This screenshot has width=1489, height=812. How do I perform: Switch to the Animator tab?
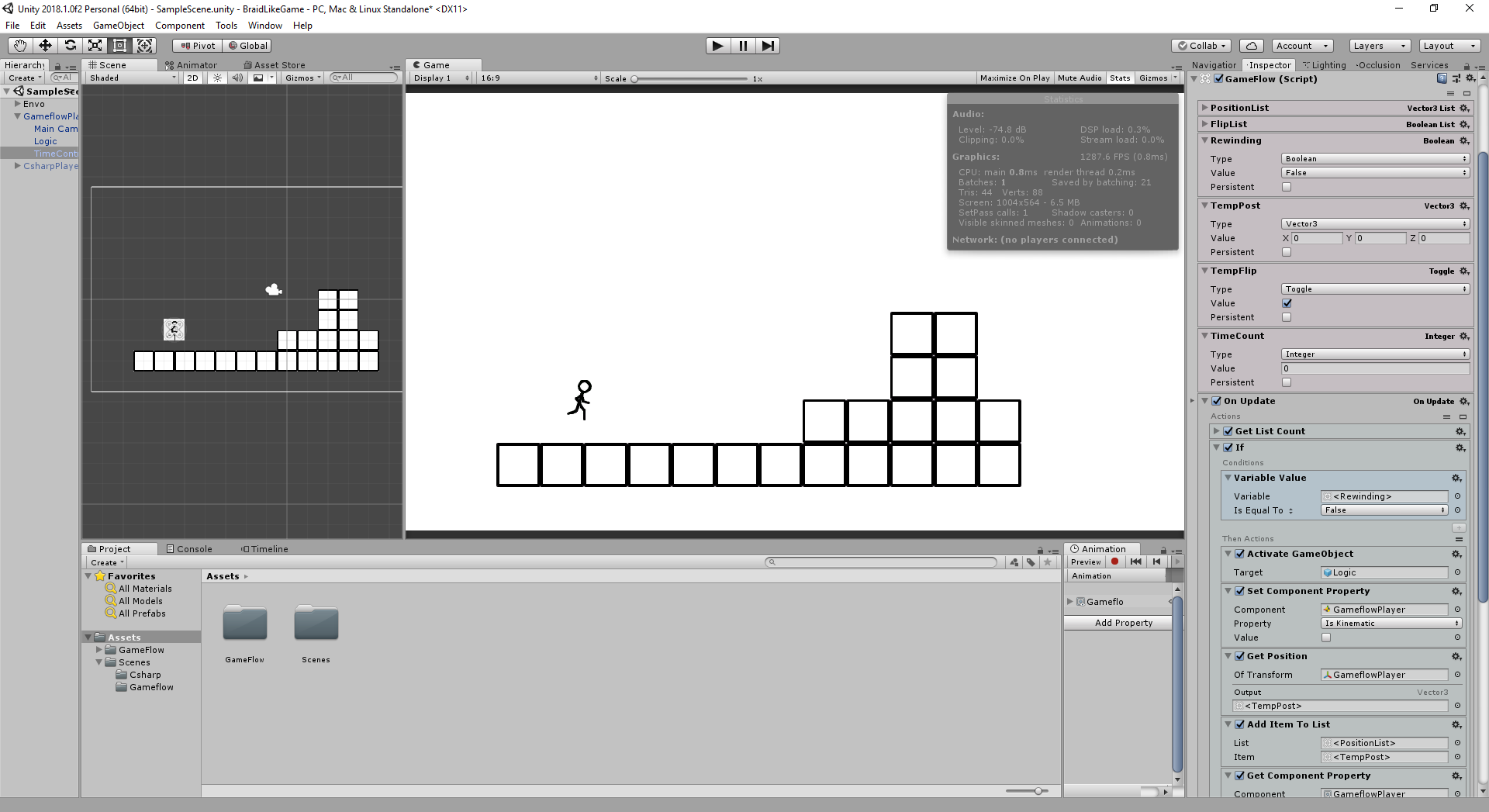[191, 65]
